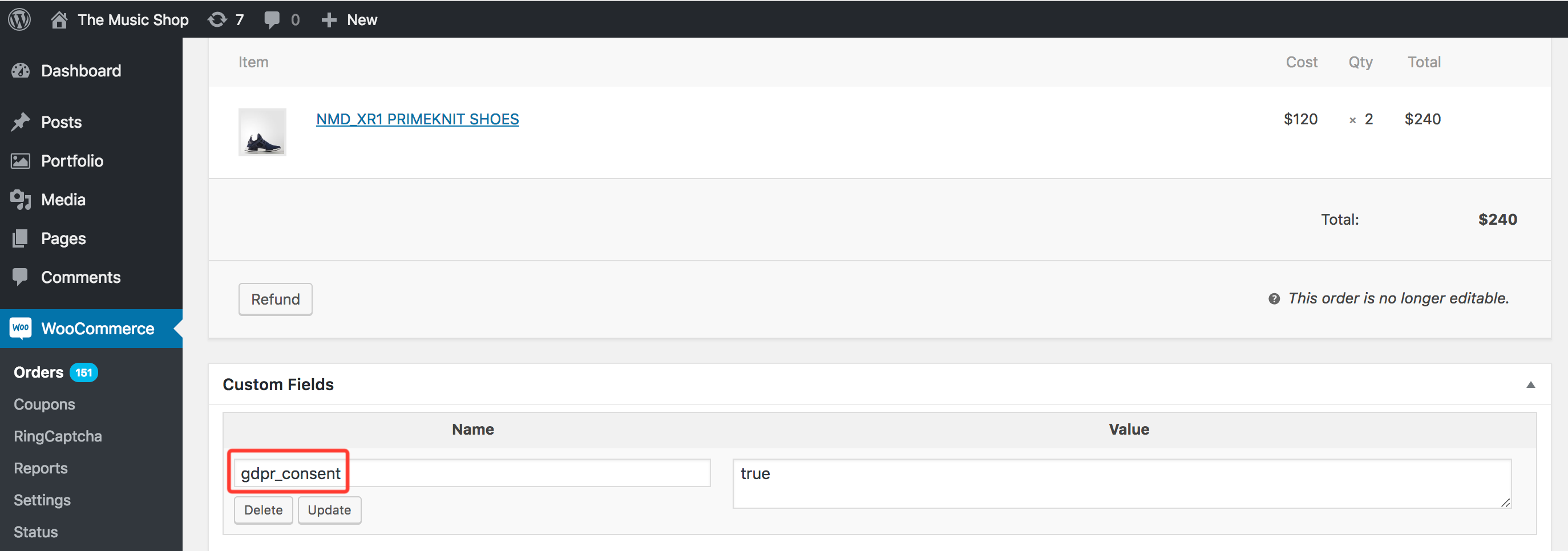
Task: Focus the custom field value textarea
Action: point(1121,484)
